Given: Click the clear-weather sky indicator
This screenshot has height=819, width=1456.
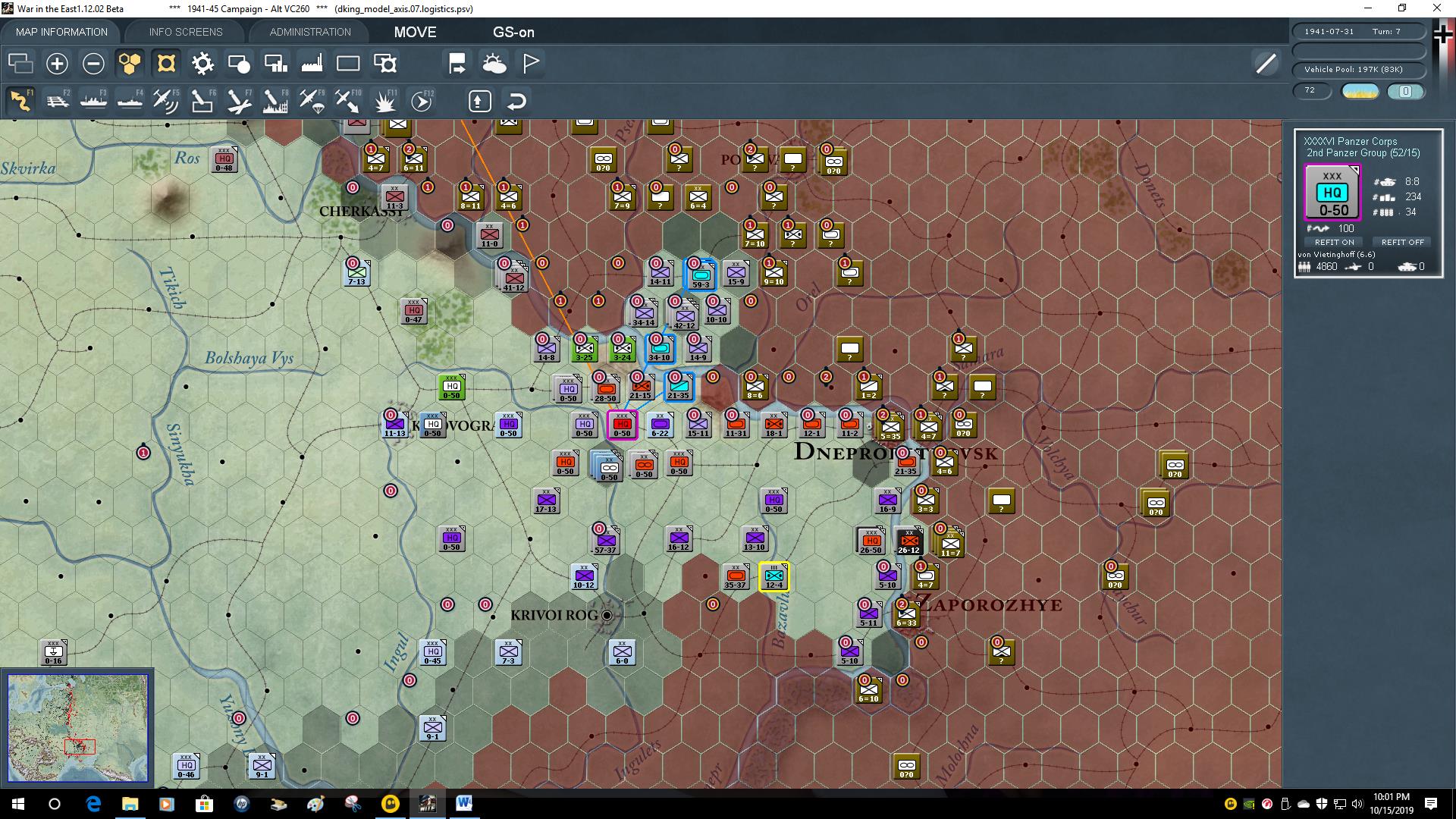Looking at the screenshot, I should click(x=1360, y=92).
